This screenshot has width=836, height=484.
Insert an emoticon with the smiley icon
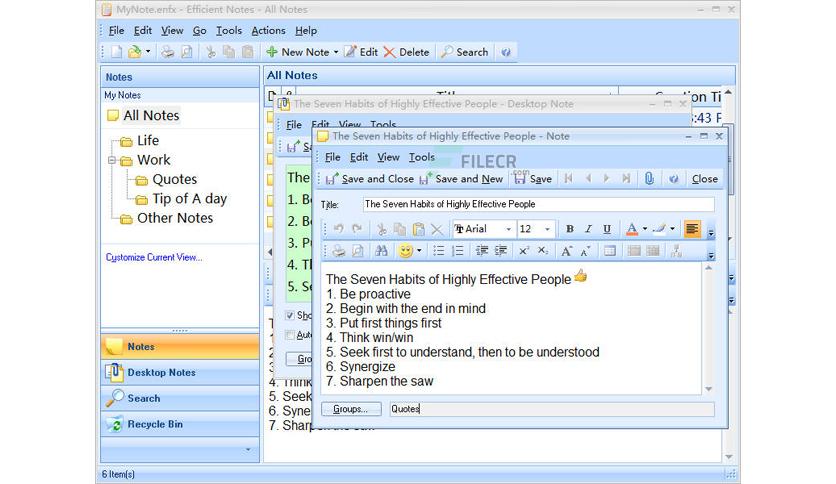(x=406, y=251)
